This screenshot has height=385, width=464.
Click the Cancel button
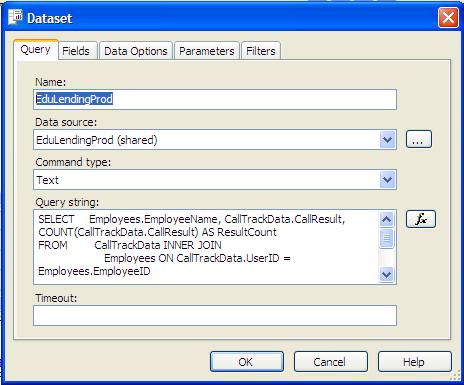point(331,362)
